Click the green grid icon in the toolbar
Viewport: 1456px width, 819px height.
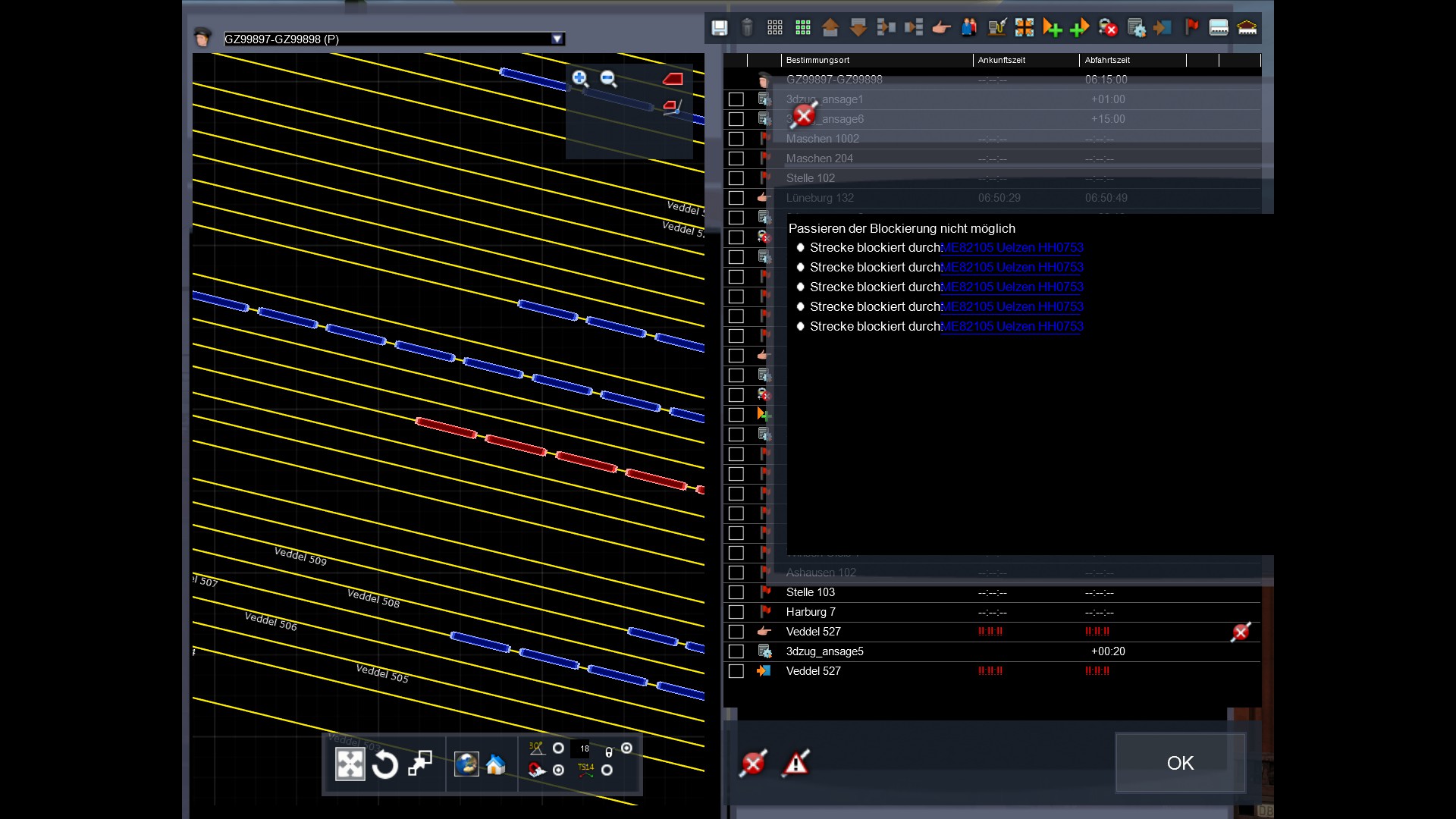point(803,28)
